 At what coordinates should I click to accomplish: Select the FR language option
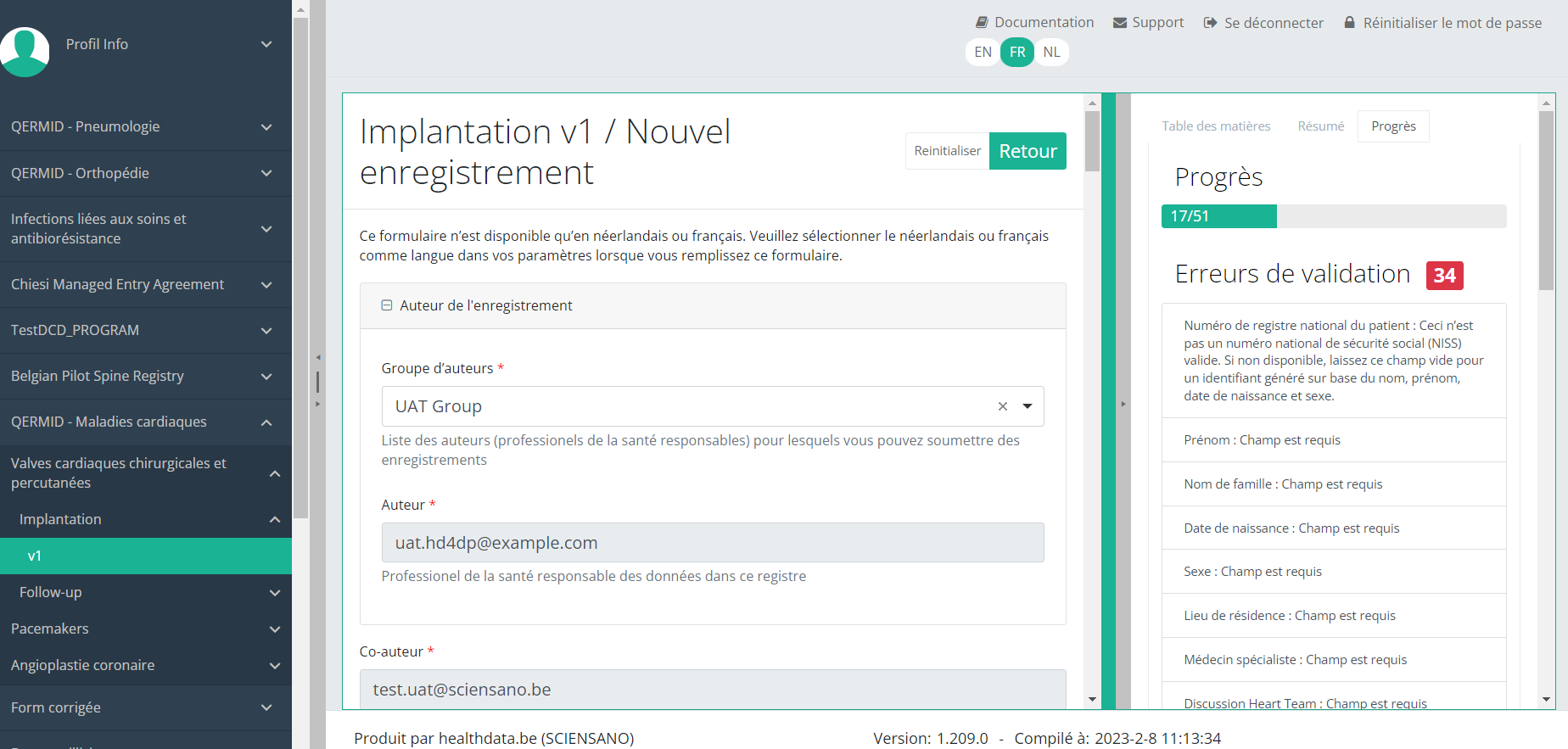pyautogui.click(x=1017, y=52)
